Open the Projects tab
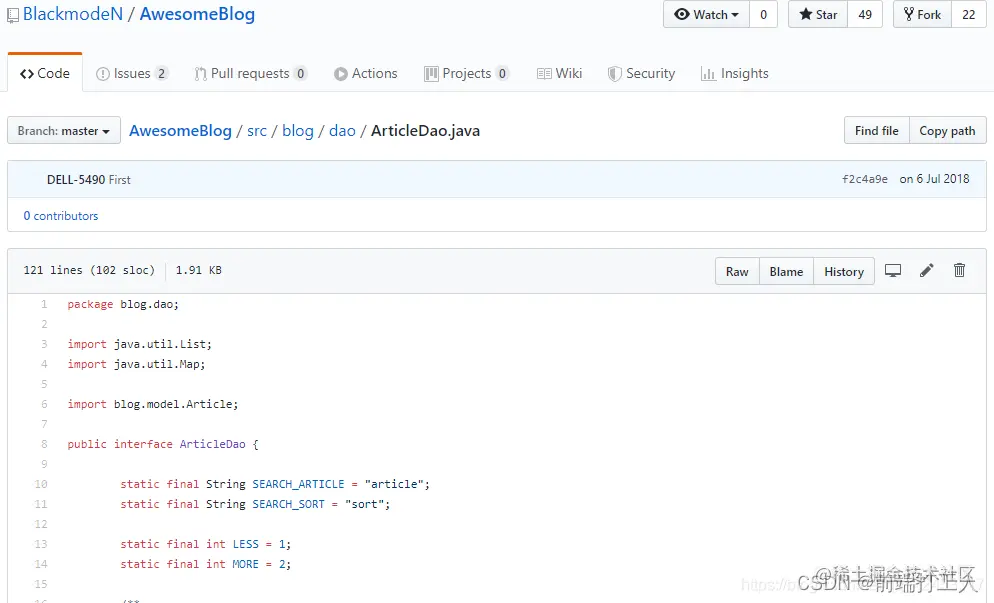The image size is (994, 603). click(467, 74)
